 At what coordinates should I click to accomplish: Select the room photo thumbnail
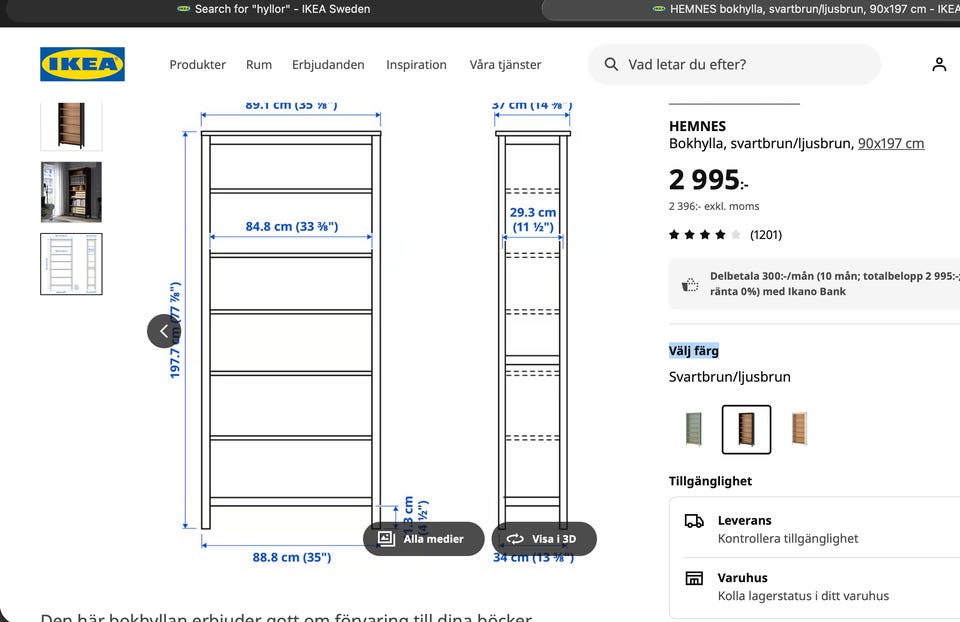[x=71, y=192]
